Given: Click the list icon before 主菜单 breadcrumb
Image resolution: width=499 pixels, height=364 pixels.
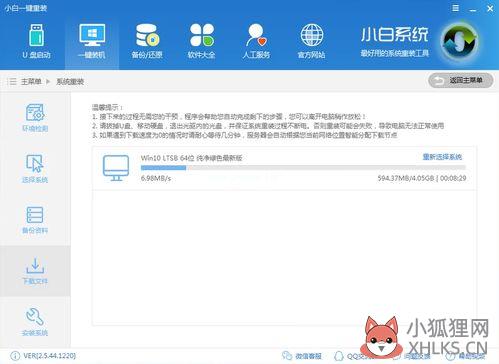Looking at the screenshot, I should [x=12, y=81].
